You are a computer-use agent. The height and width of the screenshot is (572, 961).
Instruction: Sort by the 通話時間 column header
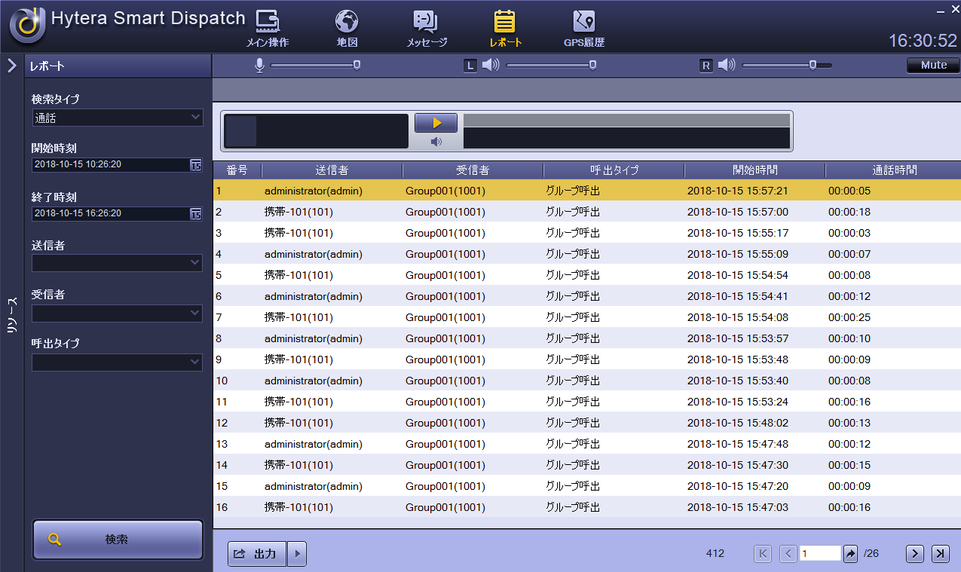coord(894,170)
